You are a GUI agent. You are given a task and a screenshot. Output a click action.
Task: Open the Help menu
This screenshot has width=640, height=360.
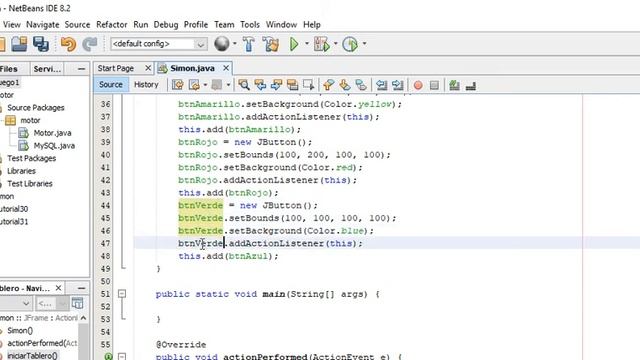[311, 24]
